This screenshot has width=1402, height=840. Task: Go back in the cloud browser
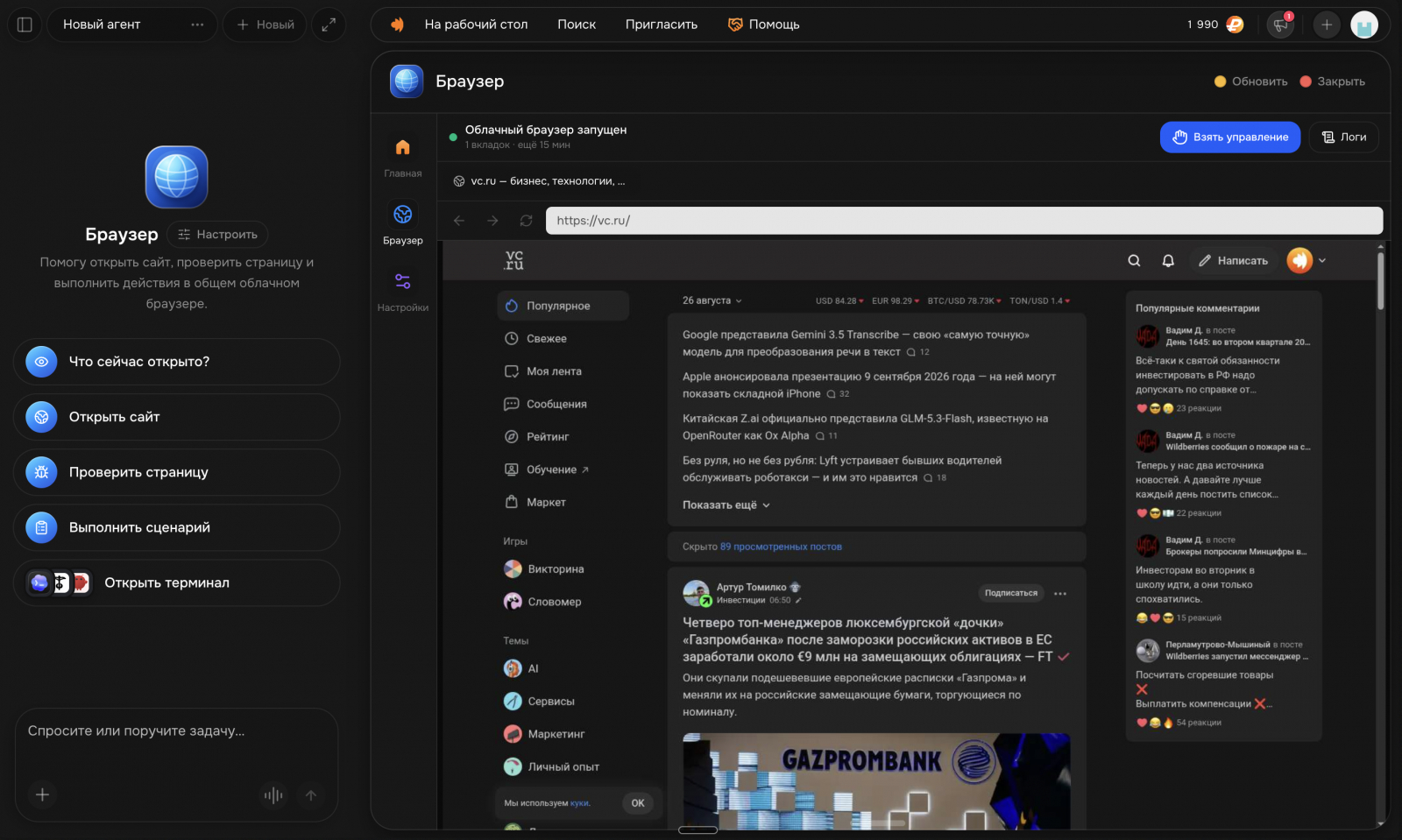click(x=459, y=221)
